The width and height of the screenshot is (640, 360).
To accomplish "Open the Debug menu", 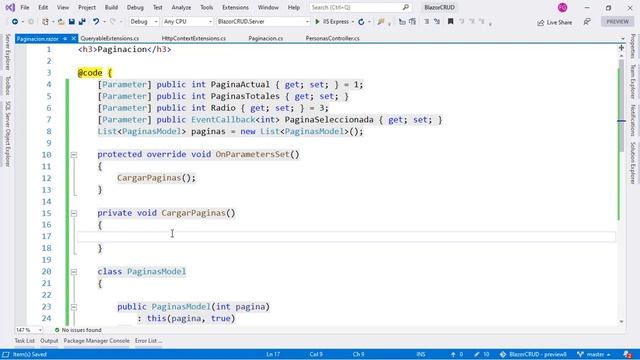I will pos(135,7).
